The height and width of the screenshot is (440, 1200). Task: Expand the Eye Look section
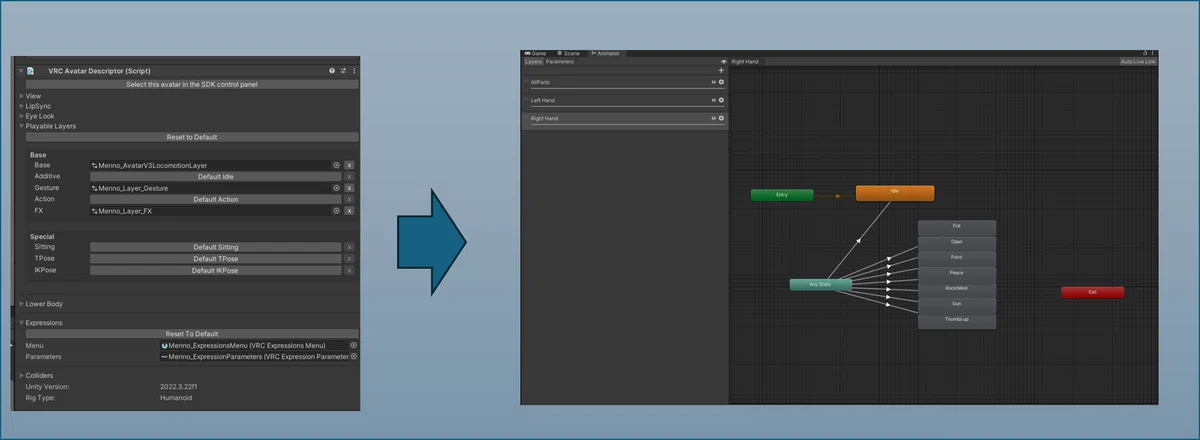coord(22,116)
